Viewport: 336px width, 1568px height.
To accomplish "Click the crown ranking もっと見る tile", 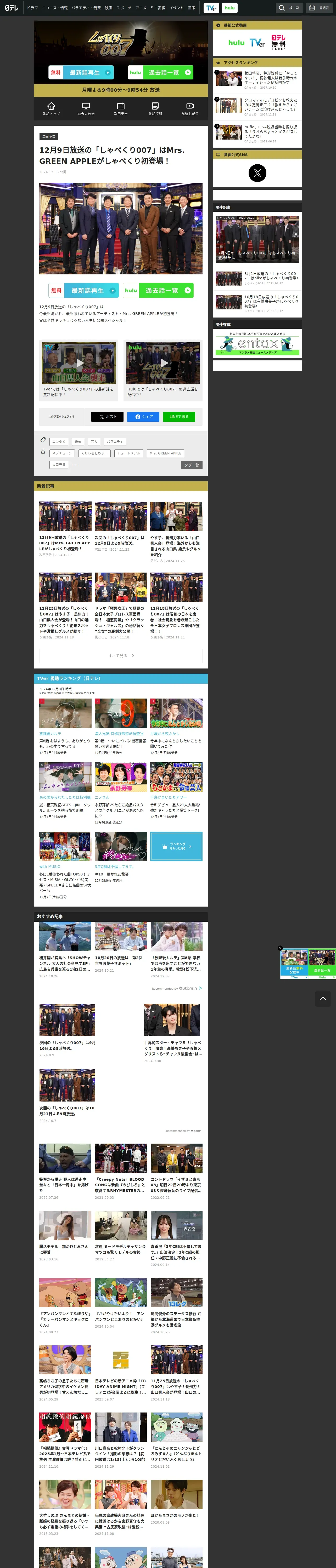I will [x=176, y=846].
